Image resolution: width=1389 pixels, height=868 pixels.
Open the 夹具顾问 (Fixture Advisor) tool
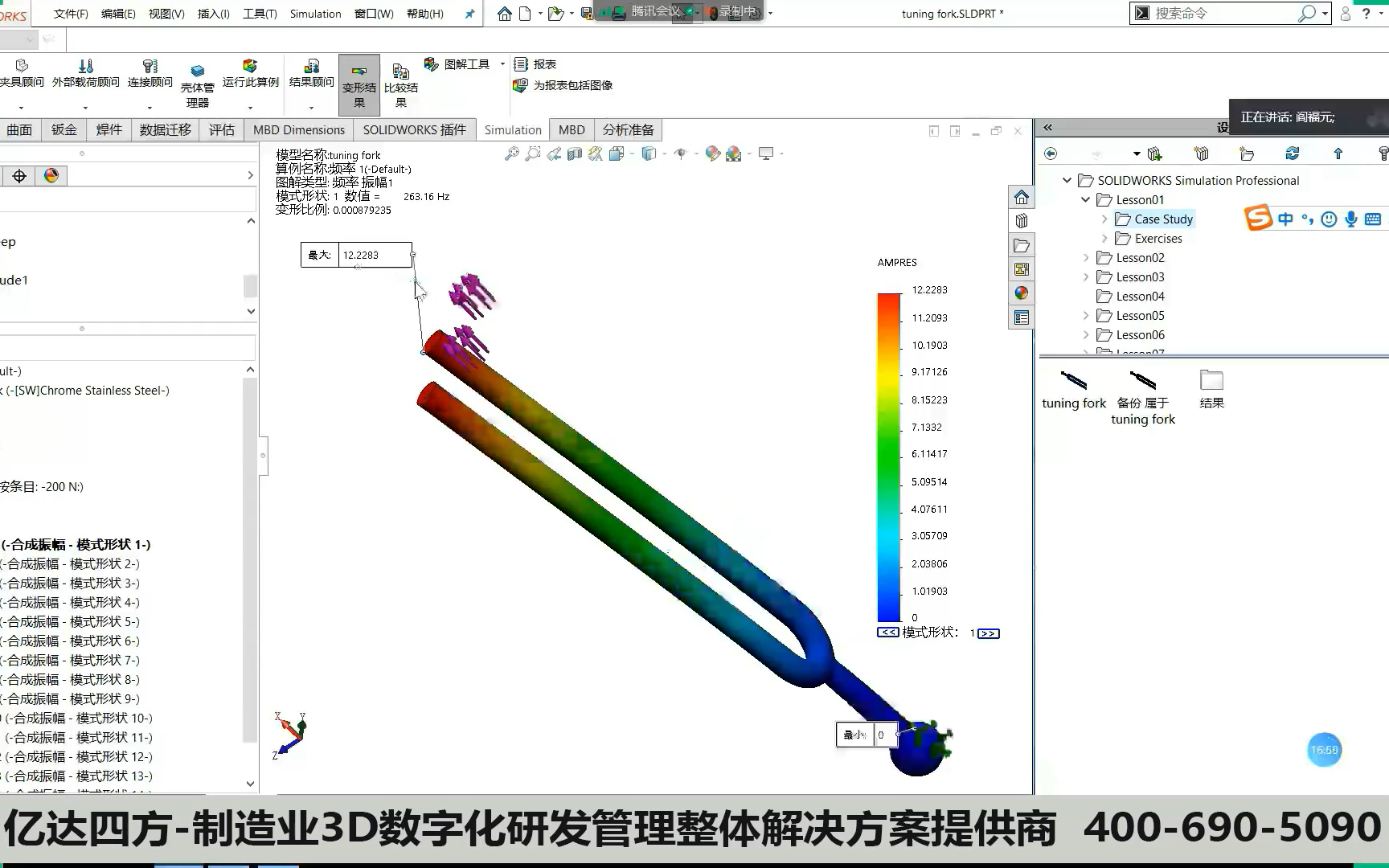click(22, 72)
